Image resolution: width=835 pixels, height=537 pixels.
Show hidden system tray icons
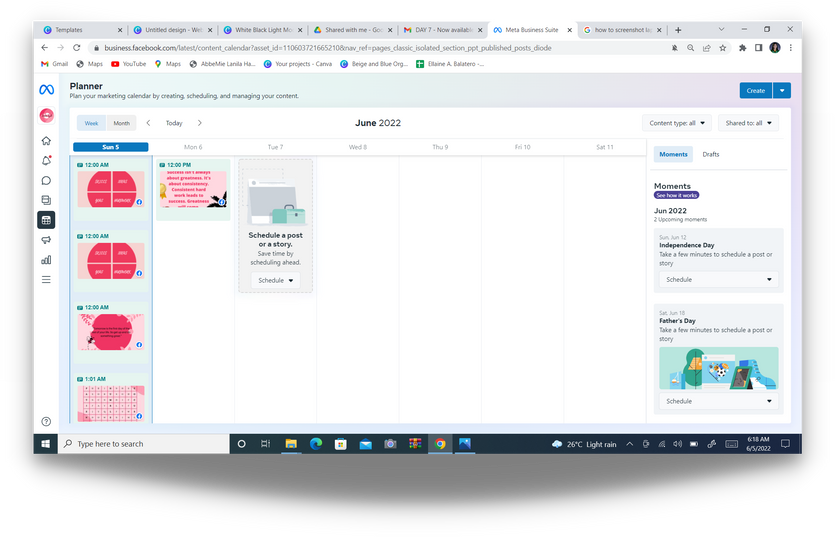click(x=629, y=444)
